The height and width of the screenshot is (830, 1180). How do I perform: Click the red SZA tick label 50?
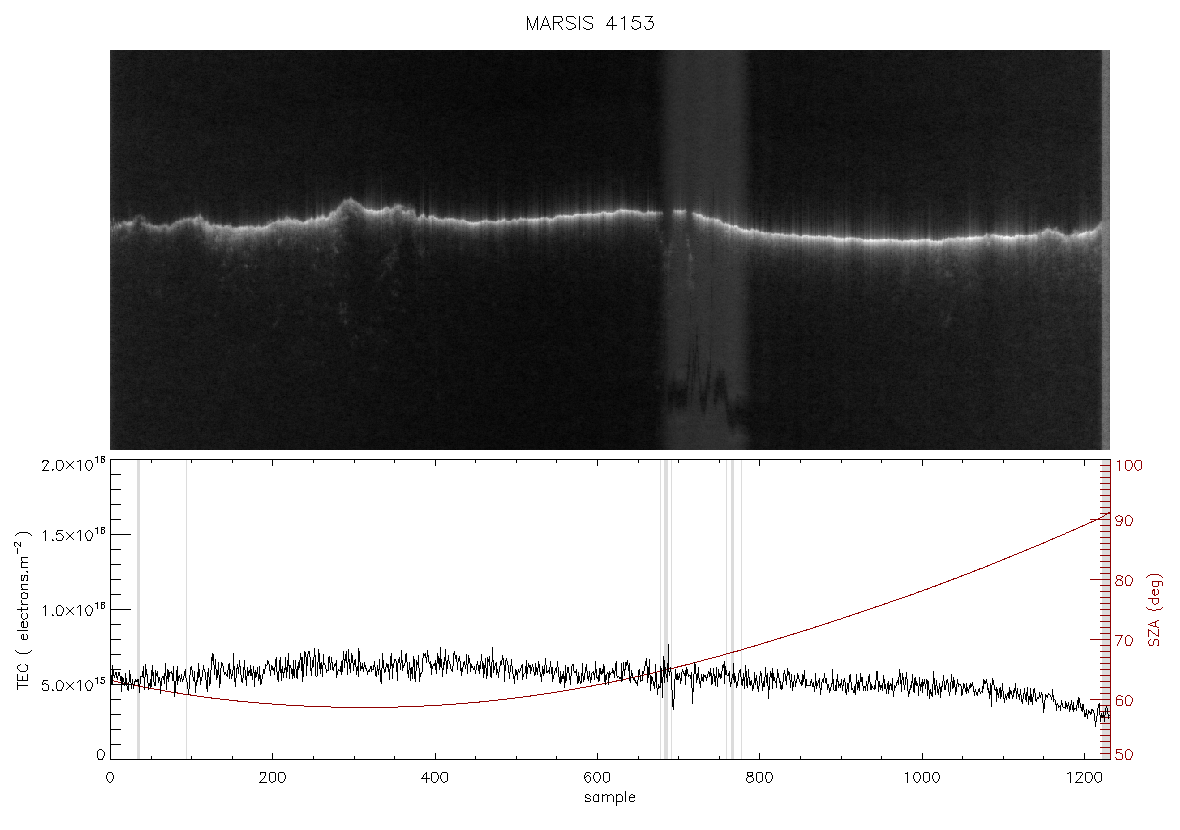point(1124,754)
